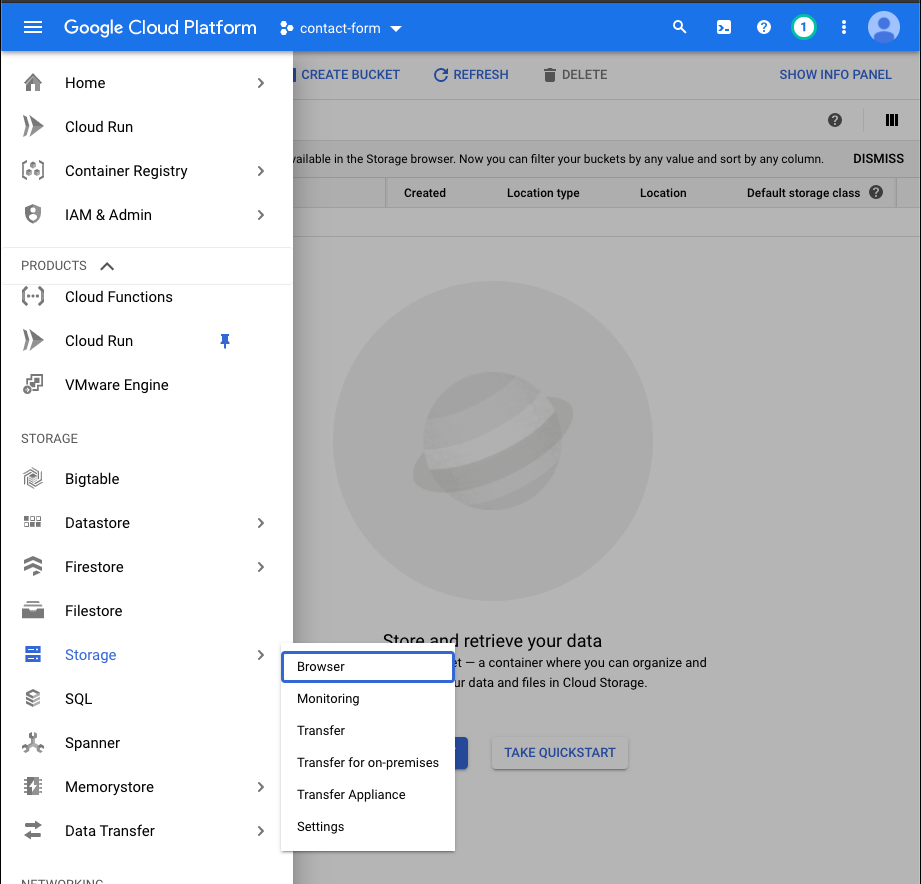Toggle the navigation hamburger menu
The width and height of the screenshot is (921, 884).
click(33, 27)
